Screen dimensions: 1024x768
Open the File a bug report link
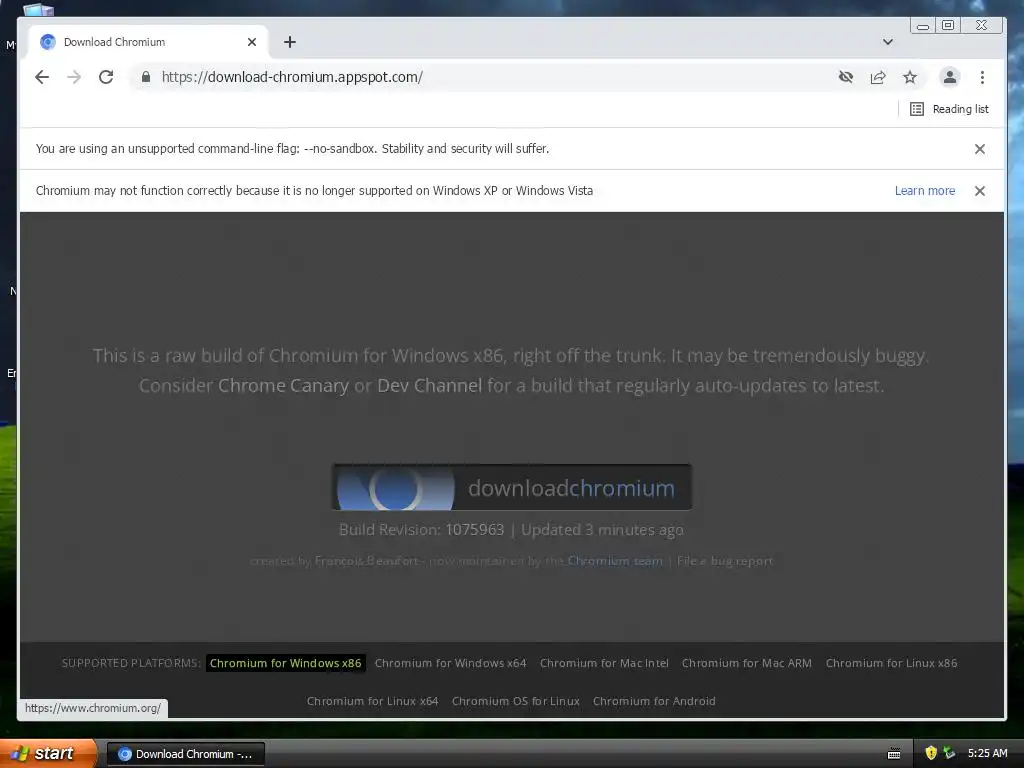point(725,560)
